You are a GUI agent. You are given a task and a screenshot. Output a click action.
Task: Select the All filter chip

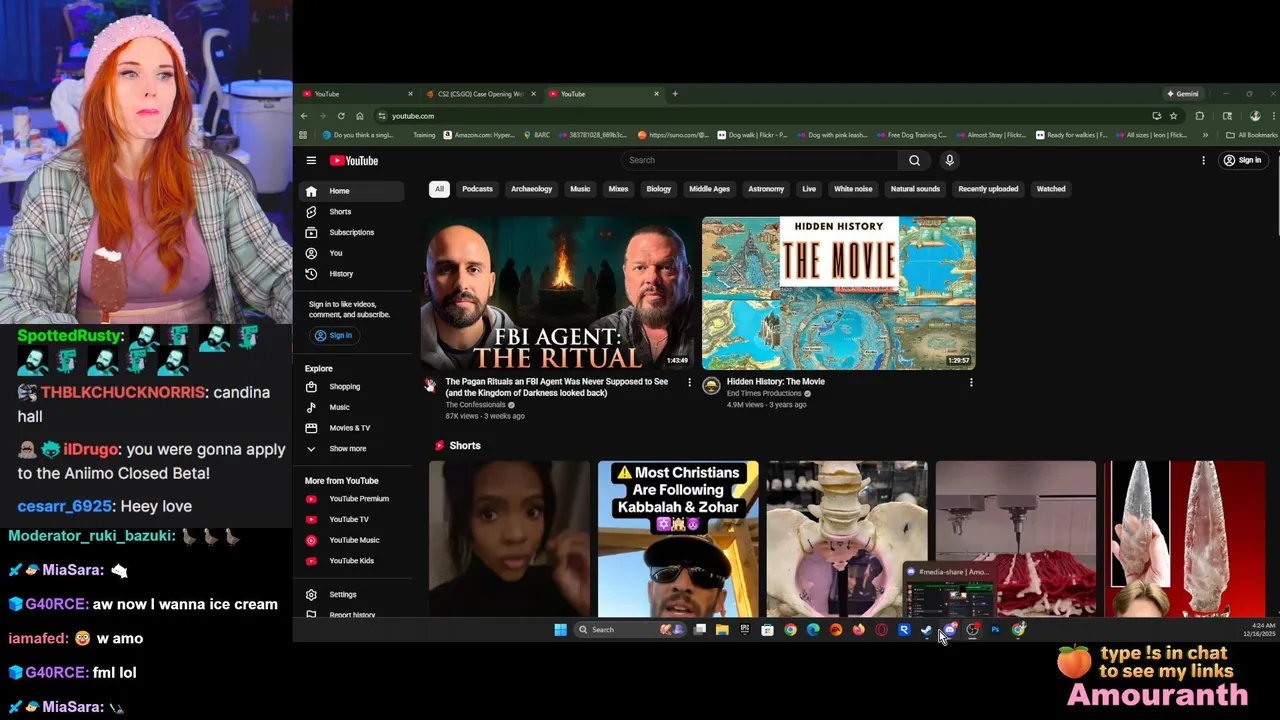click(x=439, y=189)
